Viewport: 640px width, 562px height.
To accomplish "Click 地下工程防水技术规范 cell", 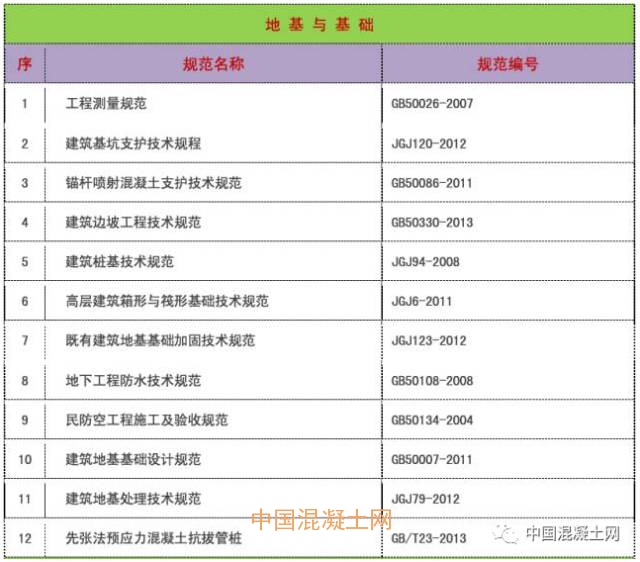I will point(133,381).
